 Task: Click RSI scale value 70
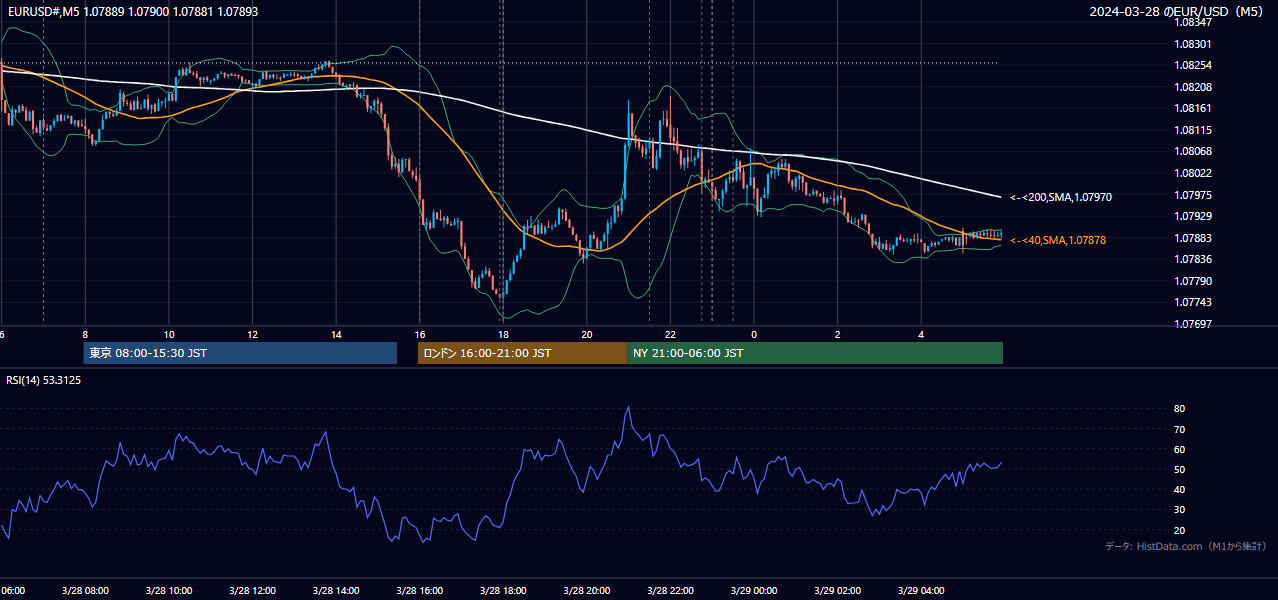[x=1180, y=429]
